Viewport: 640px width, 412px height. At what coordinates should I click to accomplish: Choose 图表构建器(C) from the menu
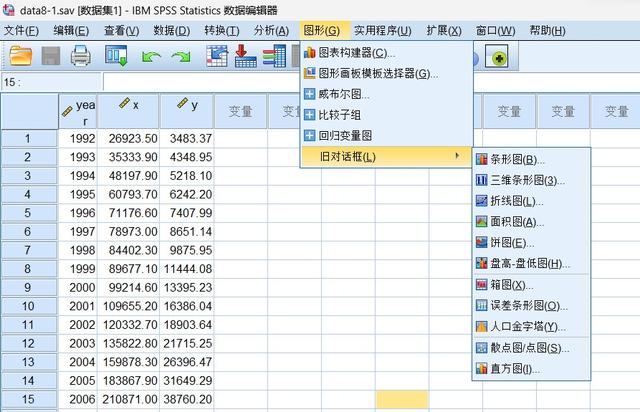386,53
